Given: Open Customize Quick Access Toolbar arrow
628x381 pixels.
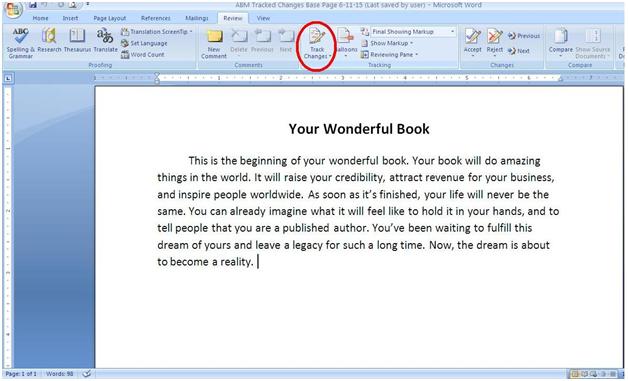Looking at the screenshot, I should (88, 5).
